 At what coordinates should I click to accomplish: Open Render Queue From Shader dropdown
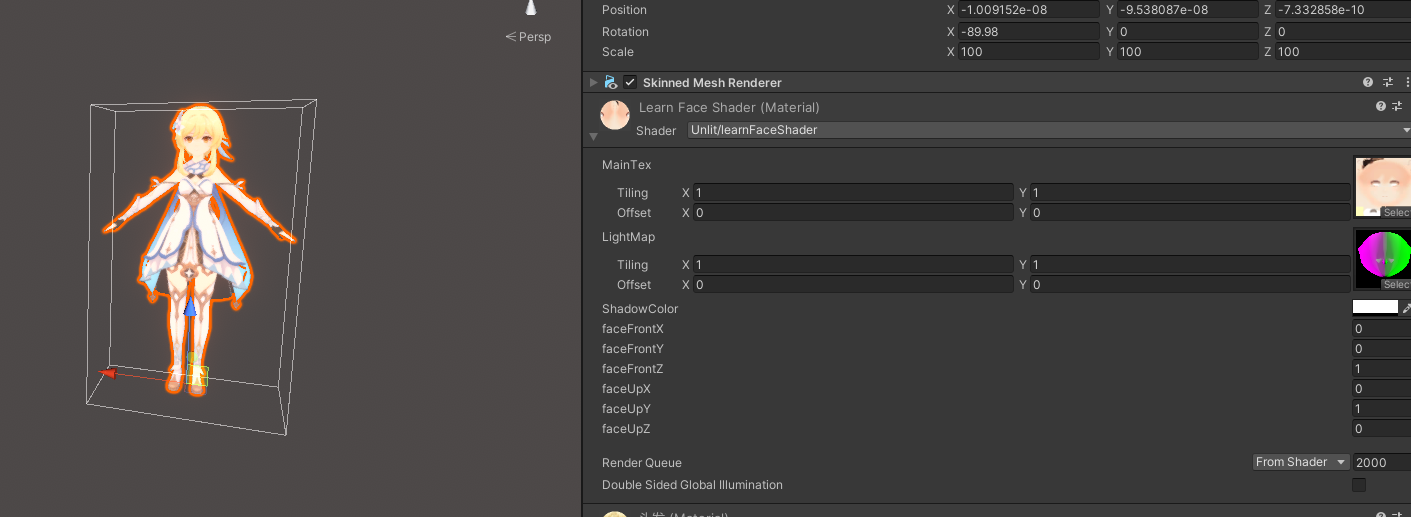coord(1301,462)
